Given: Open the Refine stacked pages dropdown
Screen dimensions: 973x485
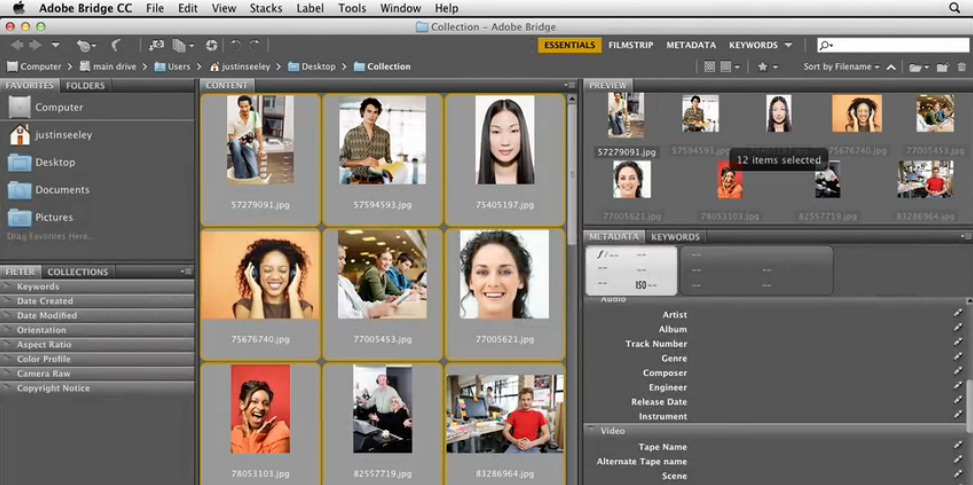Looking at the screenshot, I should coord(184,45).
